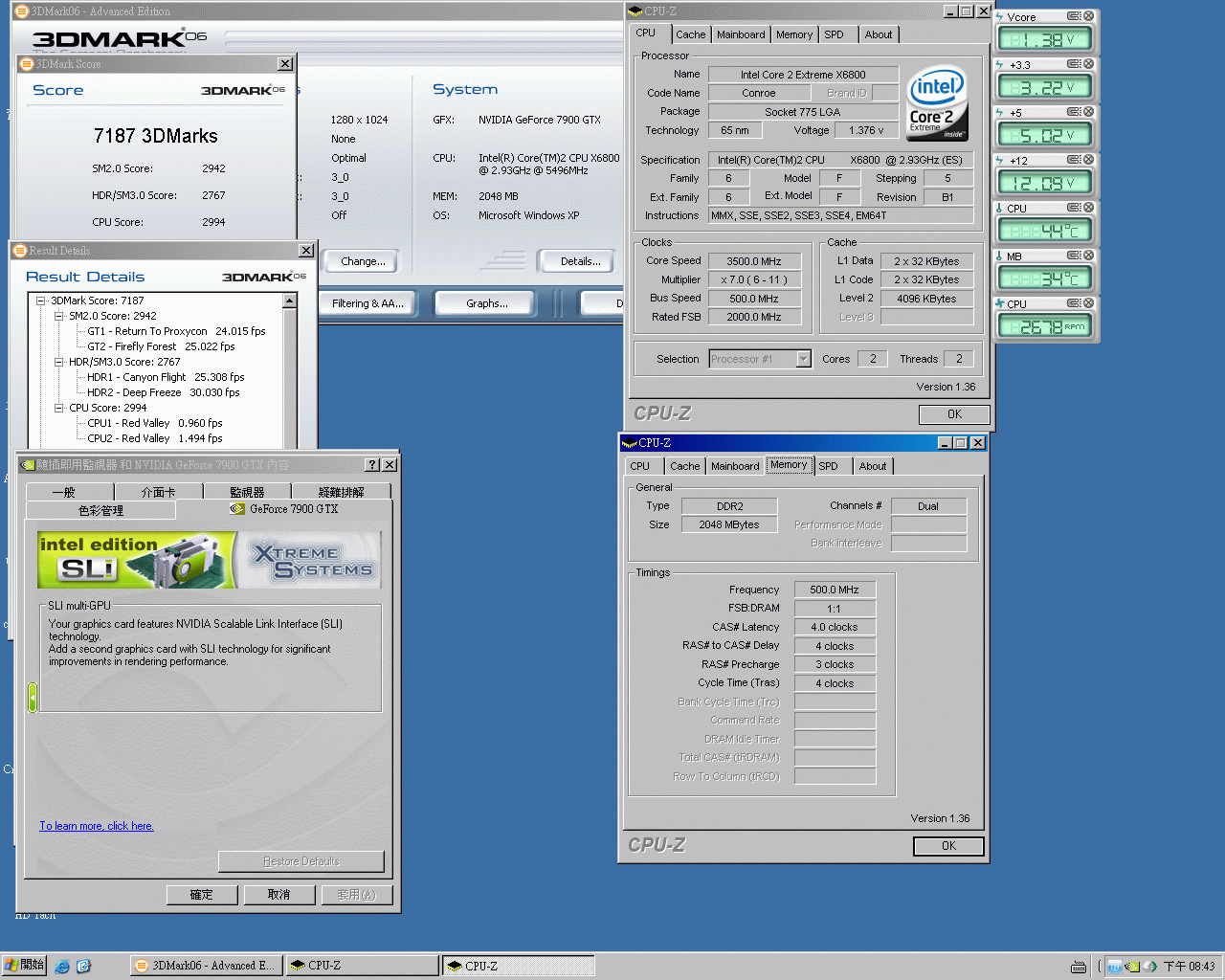Select HDR2 - Deep Freeze row
Viewport: 1225px width, 980px height.
click(x=164, y=392)
